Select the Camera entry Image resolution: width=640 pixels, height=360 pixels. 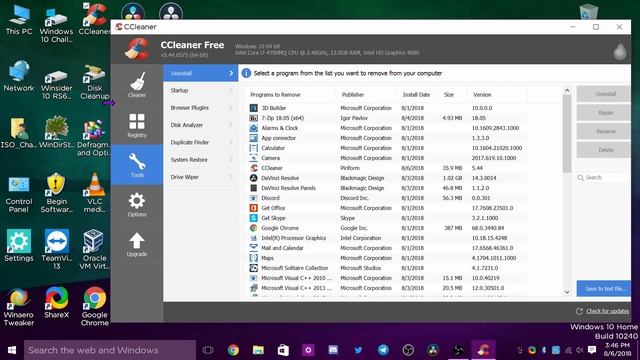(x=386, y=158)
